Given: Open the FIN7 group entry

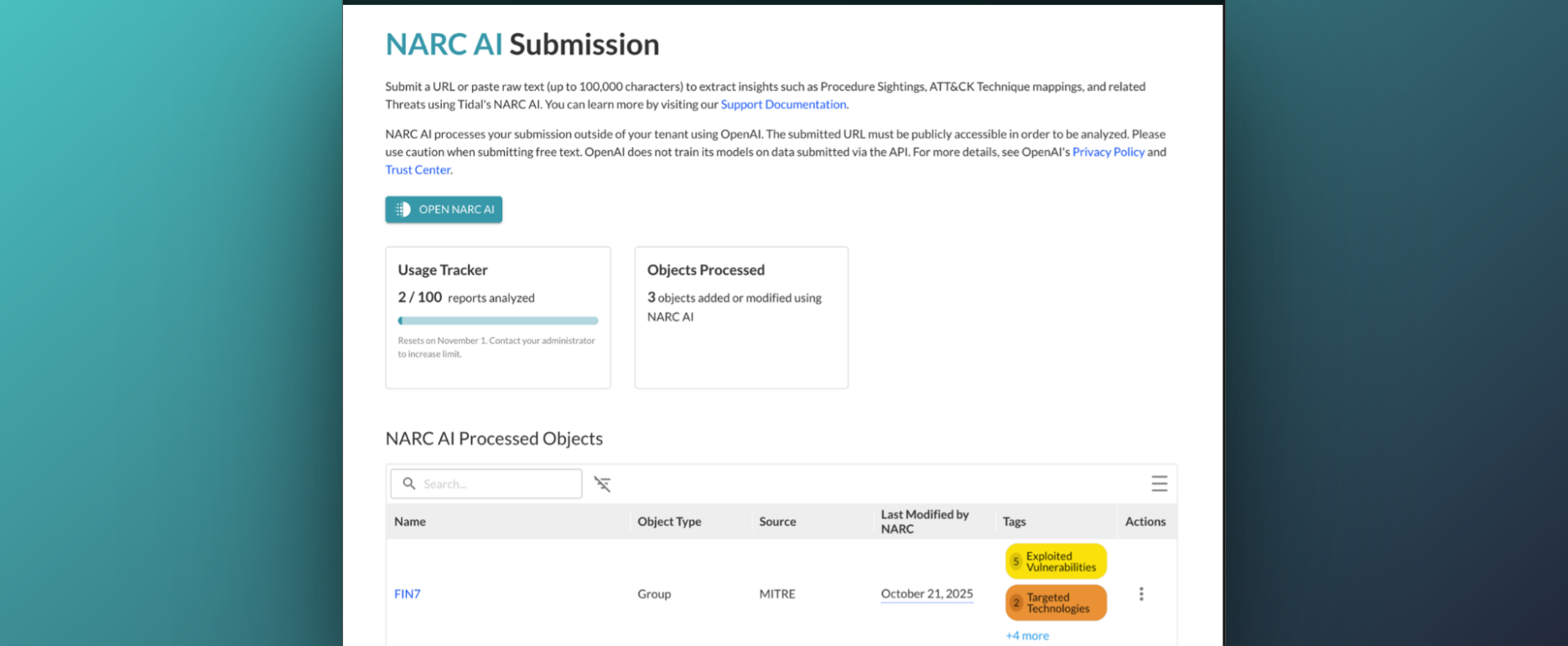Looking at the screenshot, I should click(408, 594).
